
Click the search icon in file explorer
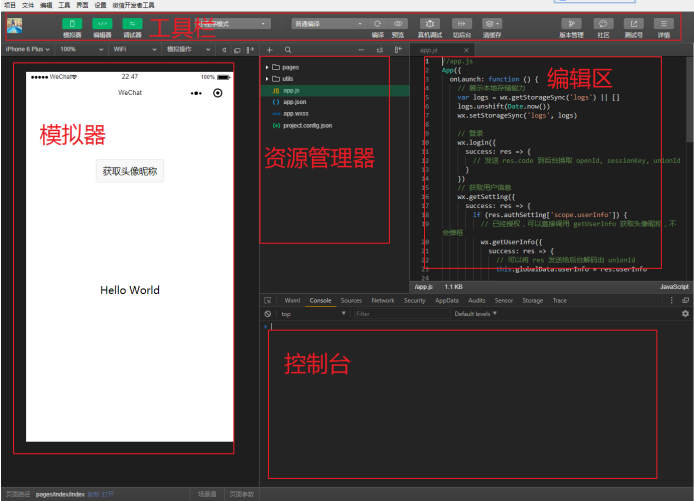click(x=288, y=50)
